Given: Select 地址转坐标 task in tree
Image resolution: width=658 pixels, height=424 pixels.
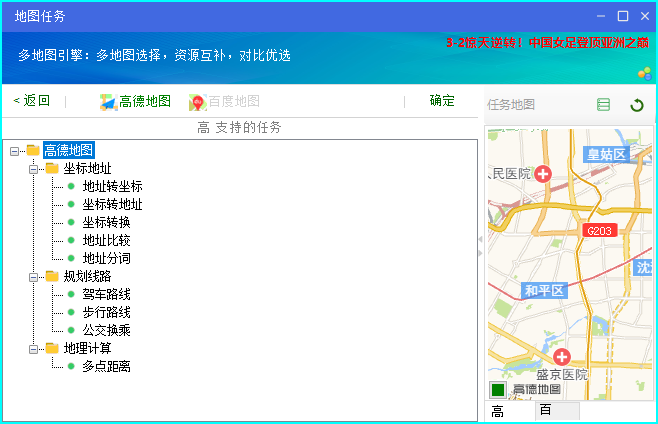Looking at the screenshot, I should (112, 186).
